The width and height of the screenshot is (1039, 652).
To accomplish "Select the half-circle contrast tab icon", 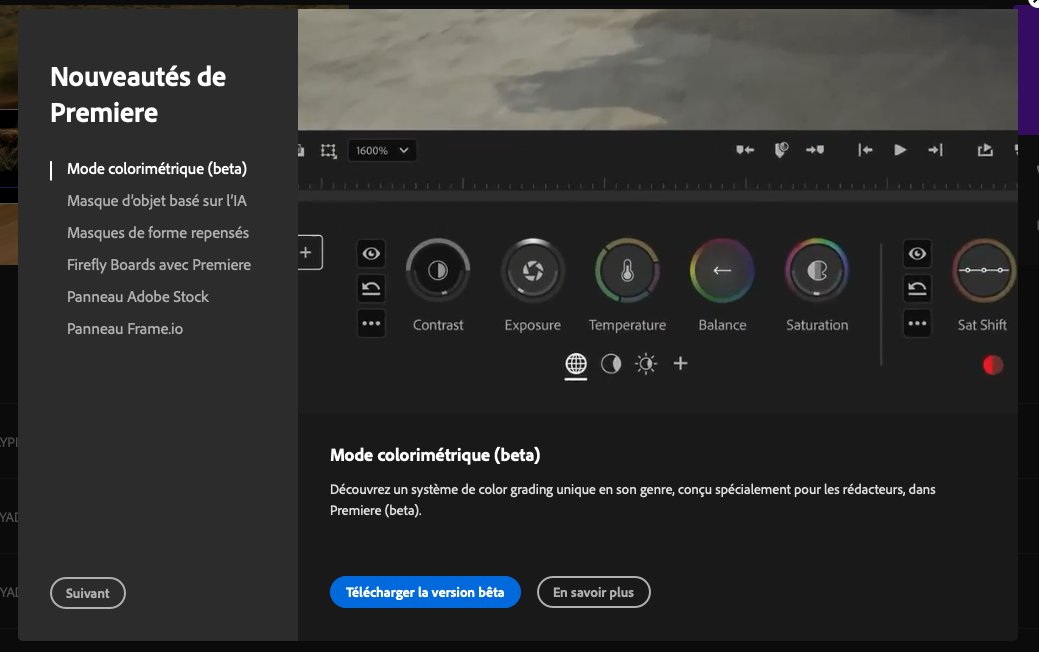I will click(x=611, y=364).
